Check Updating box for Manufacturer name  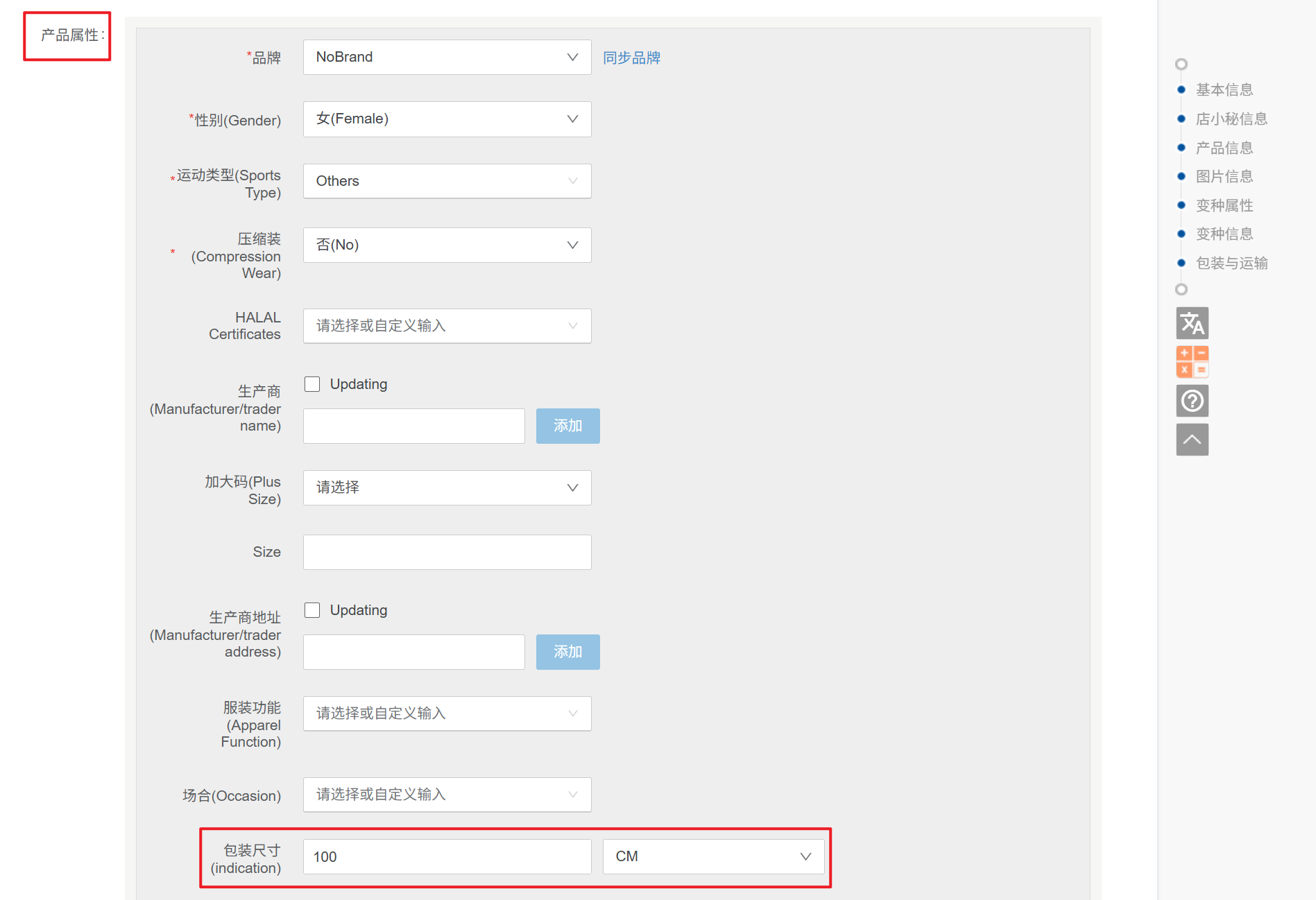pyautogui.click(x=312, y=384)
